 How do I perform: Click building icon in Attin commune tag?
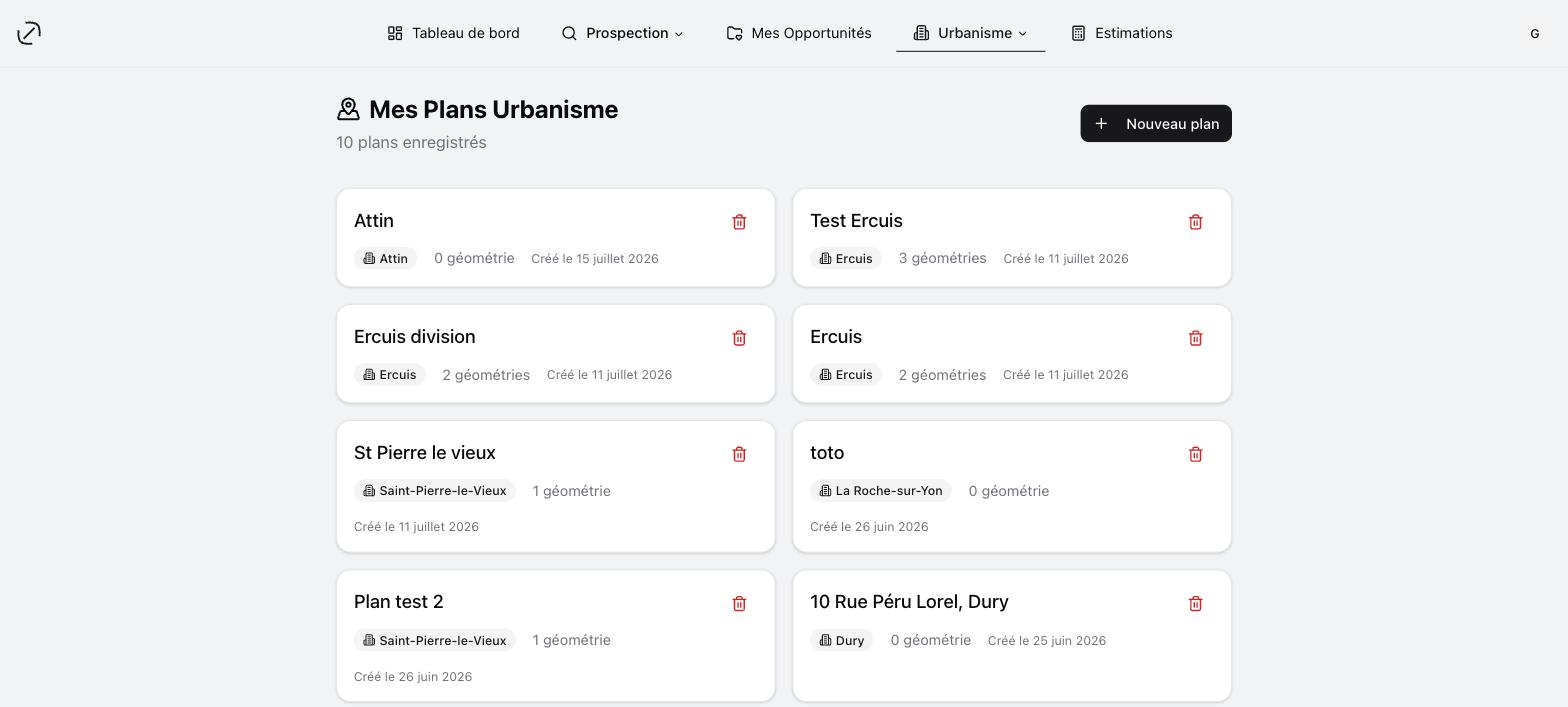369,258
